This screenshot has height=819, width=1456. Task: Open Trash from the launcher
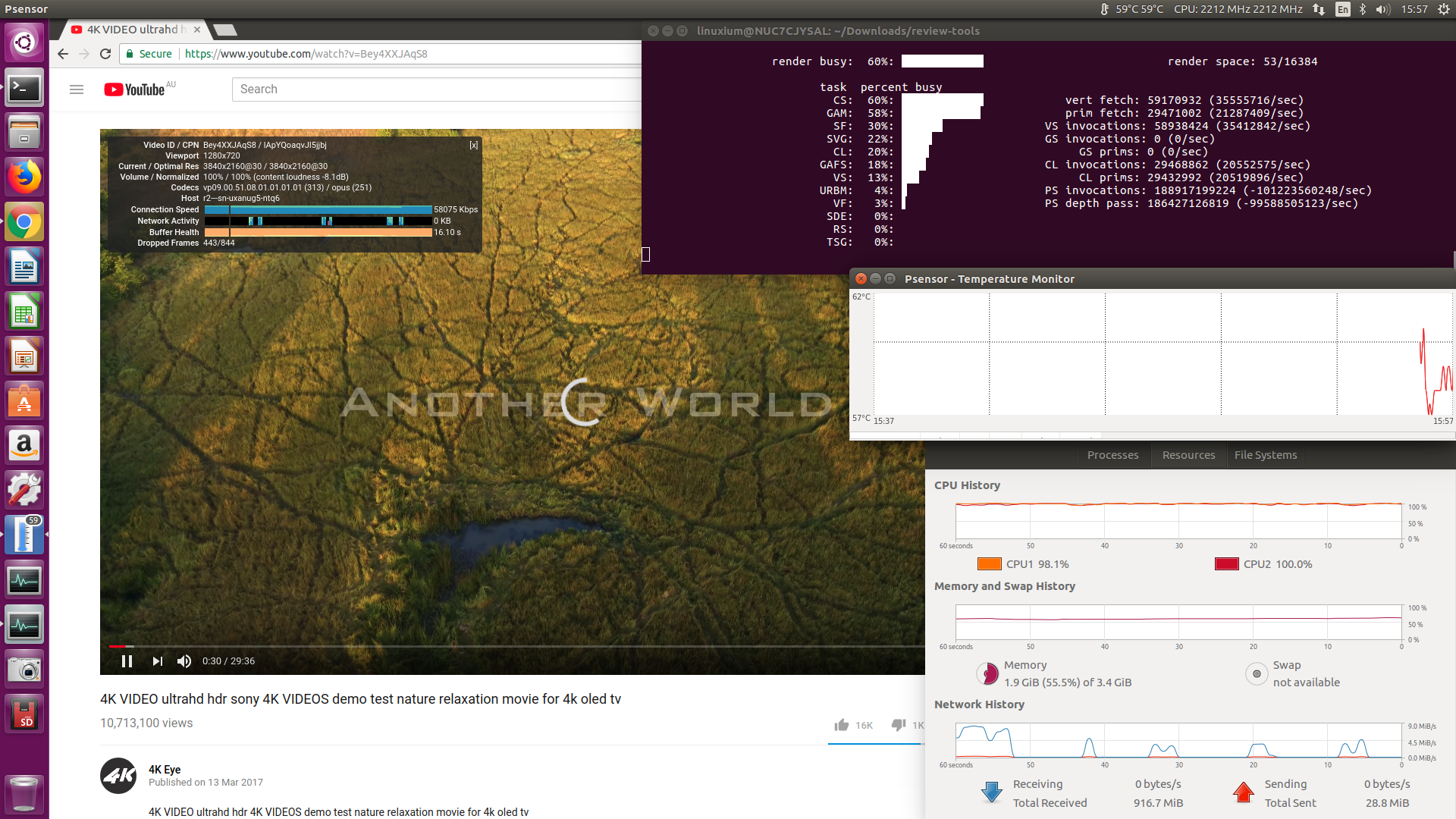click(24, 793)
